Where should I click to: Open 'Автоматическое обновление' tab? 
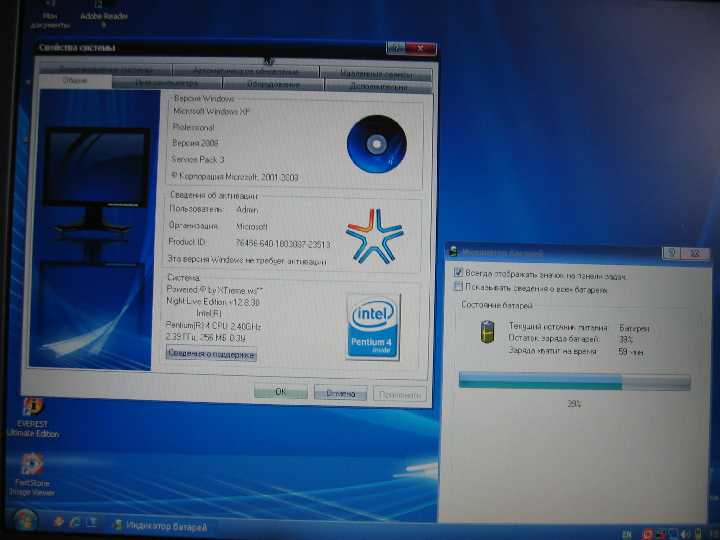246,71
